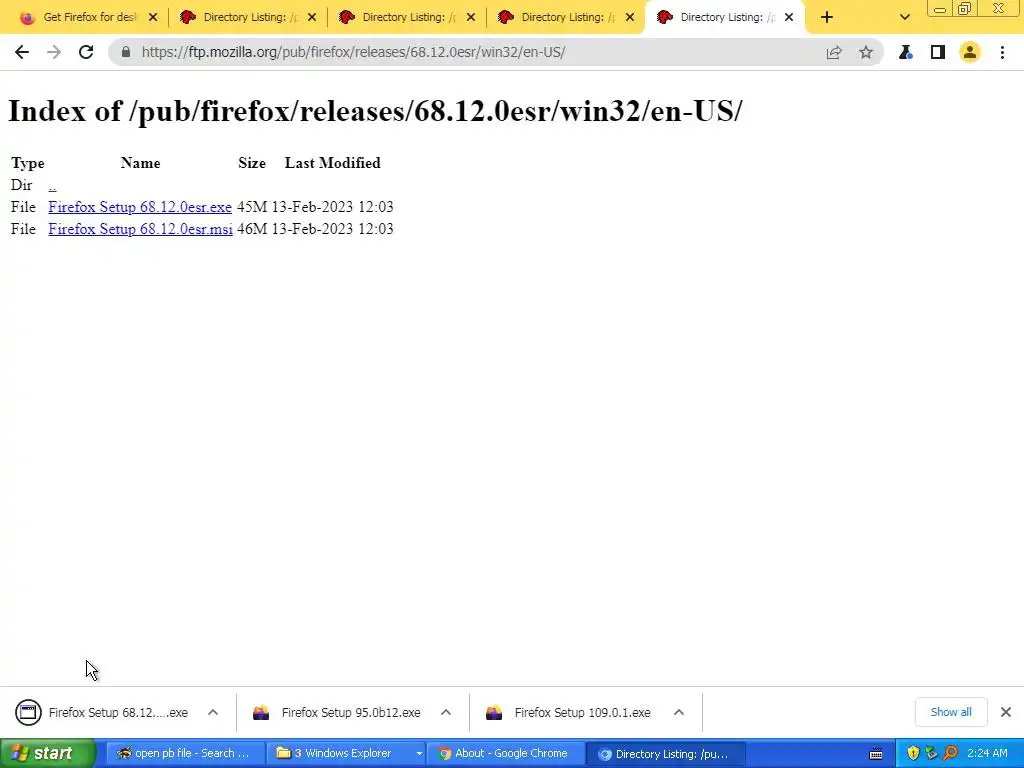Open the profile avatar menu

(970, 52)
